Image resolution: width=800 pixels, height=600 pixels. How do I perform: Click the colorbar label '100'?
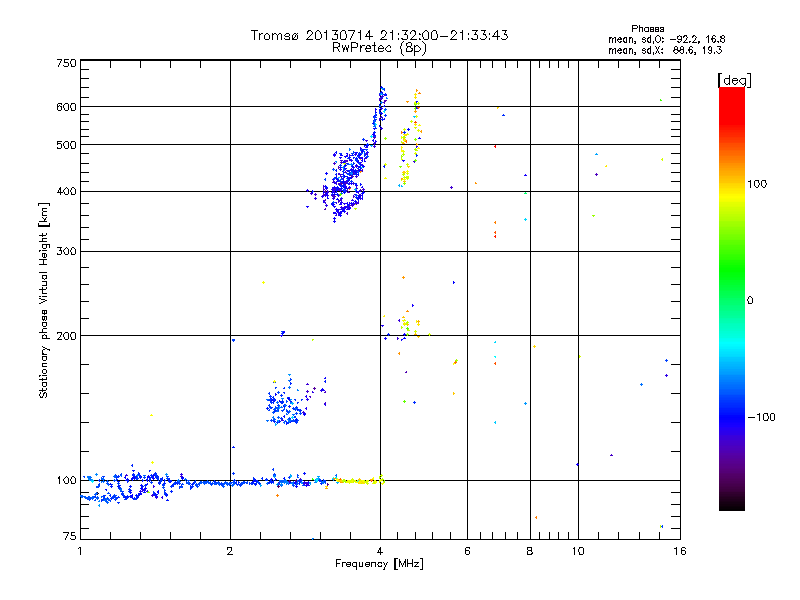pos(757,184)
